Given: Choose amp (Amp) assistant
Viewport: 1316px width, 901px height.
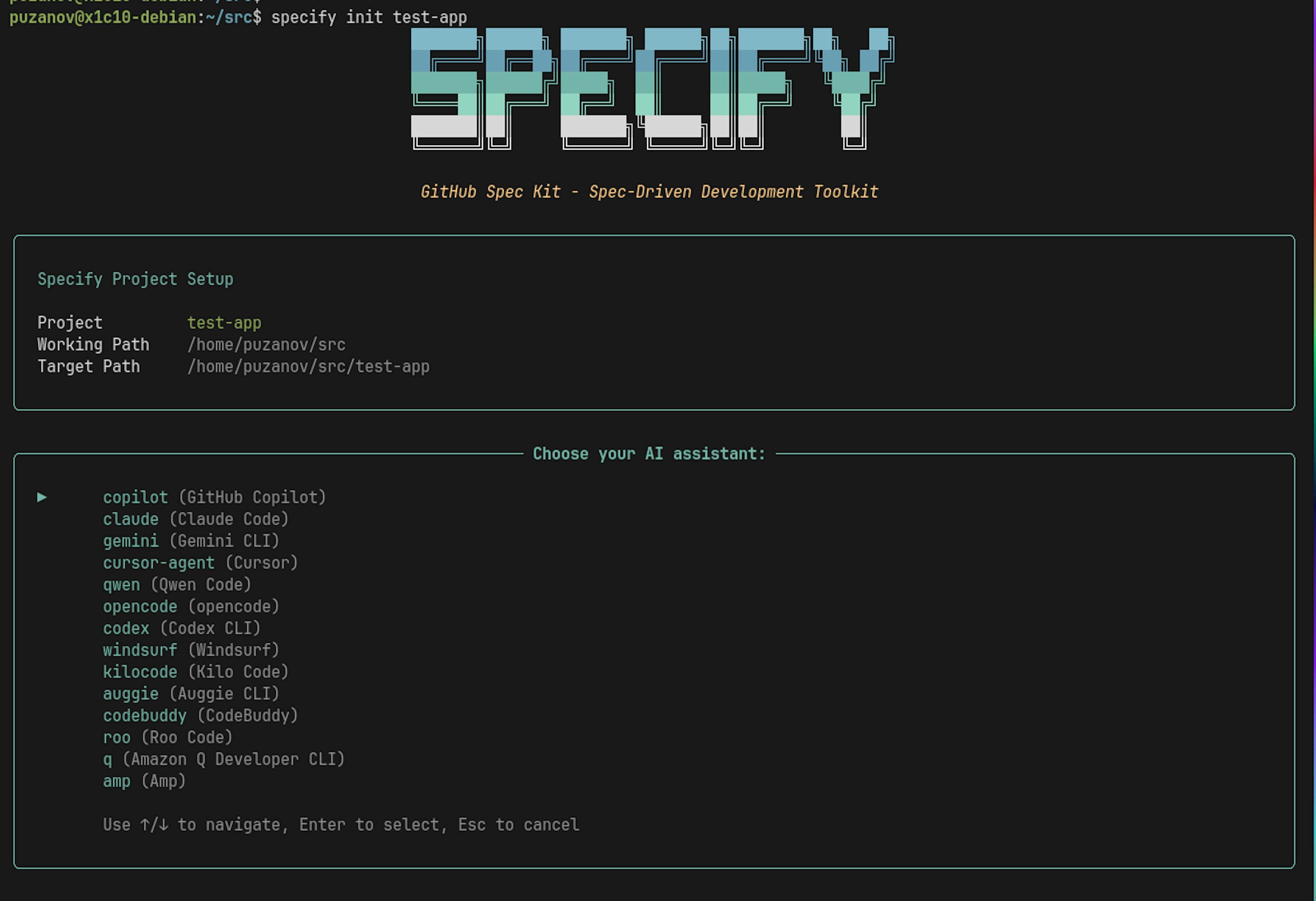Looking at the screenshot, I should (144, 781).
